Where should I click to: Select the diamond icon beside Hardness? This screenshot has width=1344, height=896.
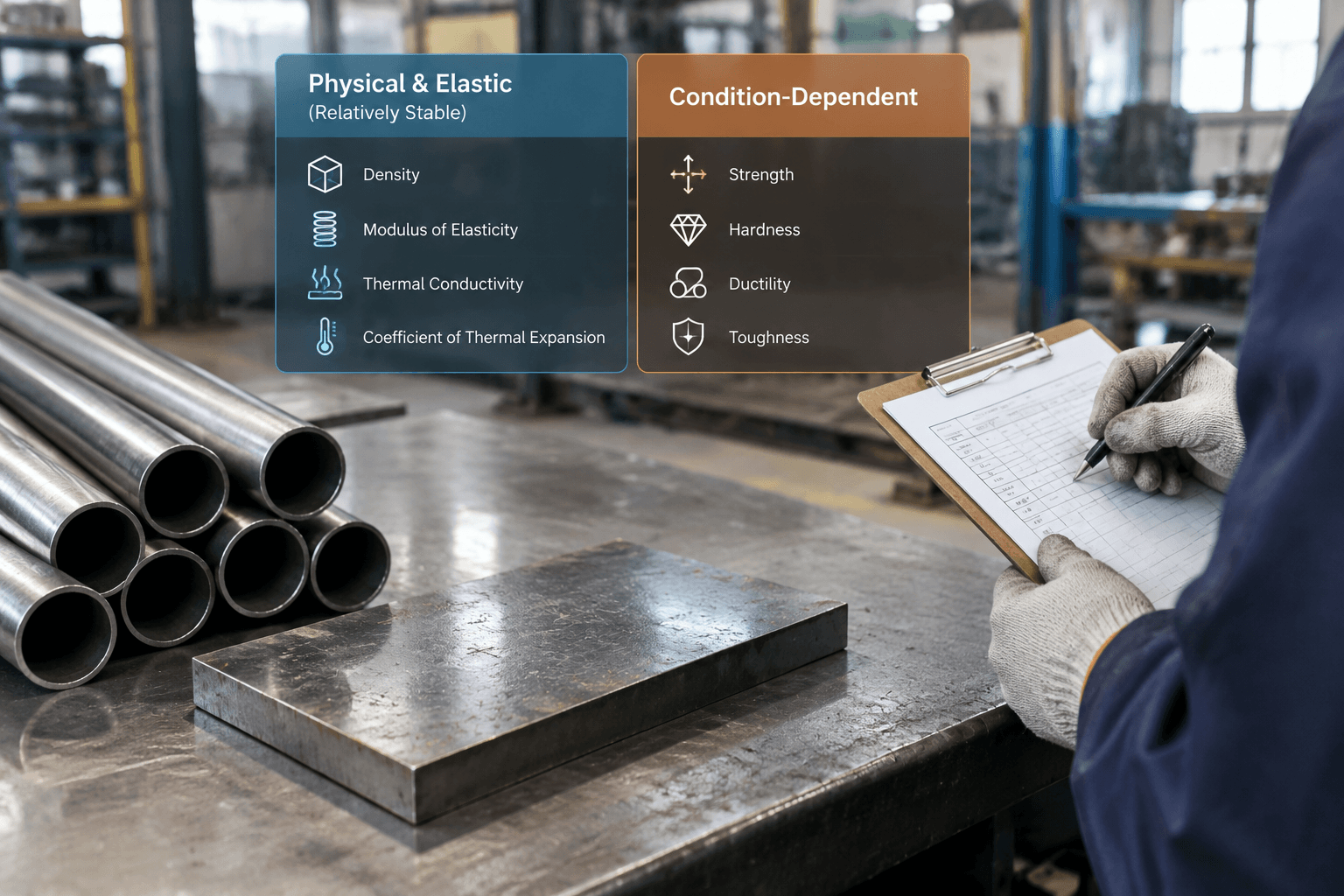(689, 229)
